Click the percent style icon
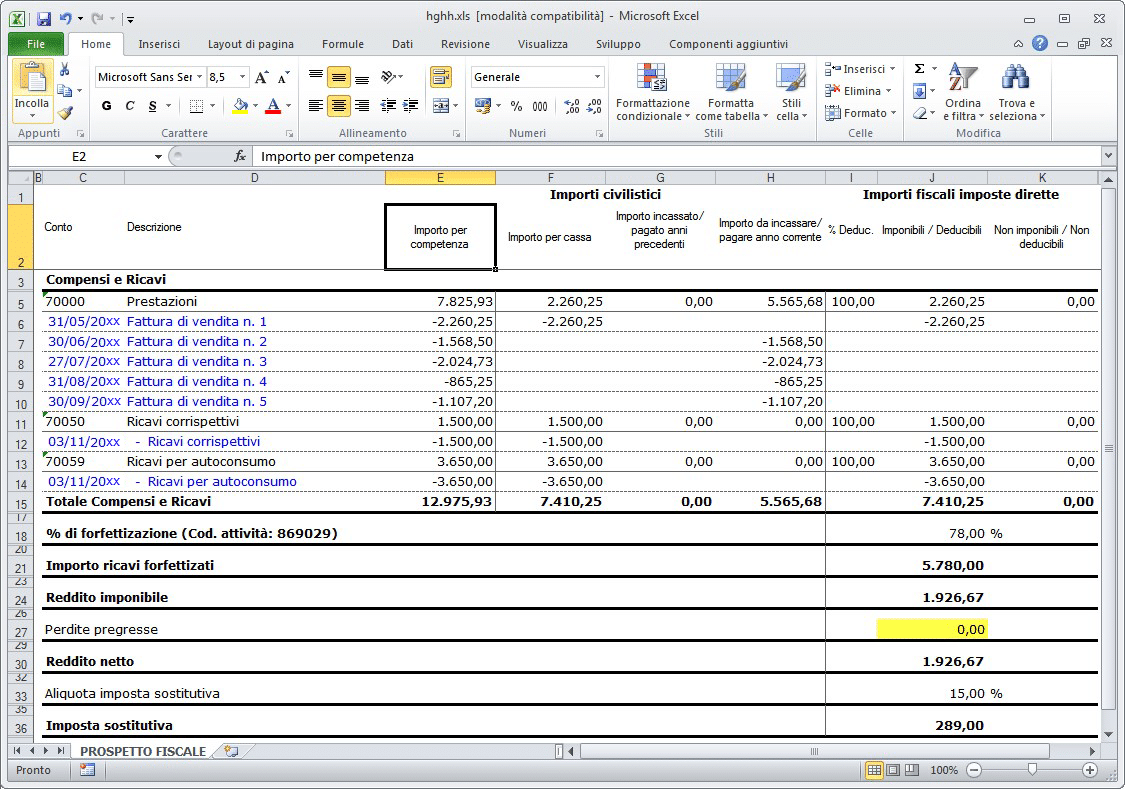This screenshot has height=789, width=1125. [517, 106]
